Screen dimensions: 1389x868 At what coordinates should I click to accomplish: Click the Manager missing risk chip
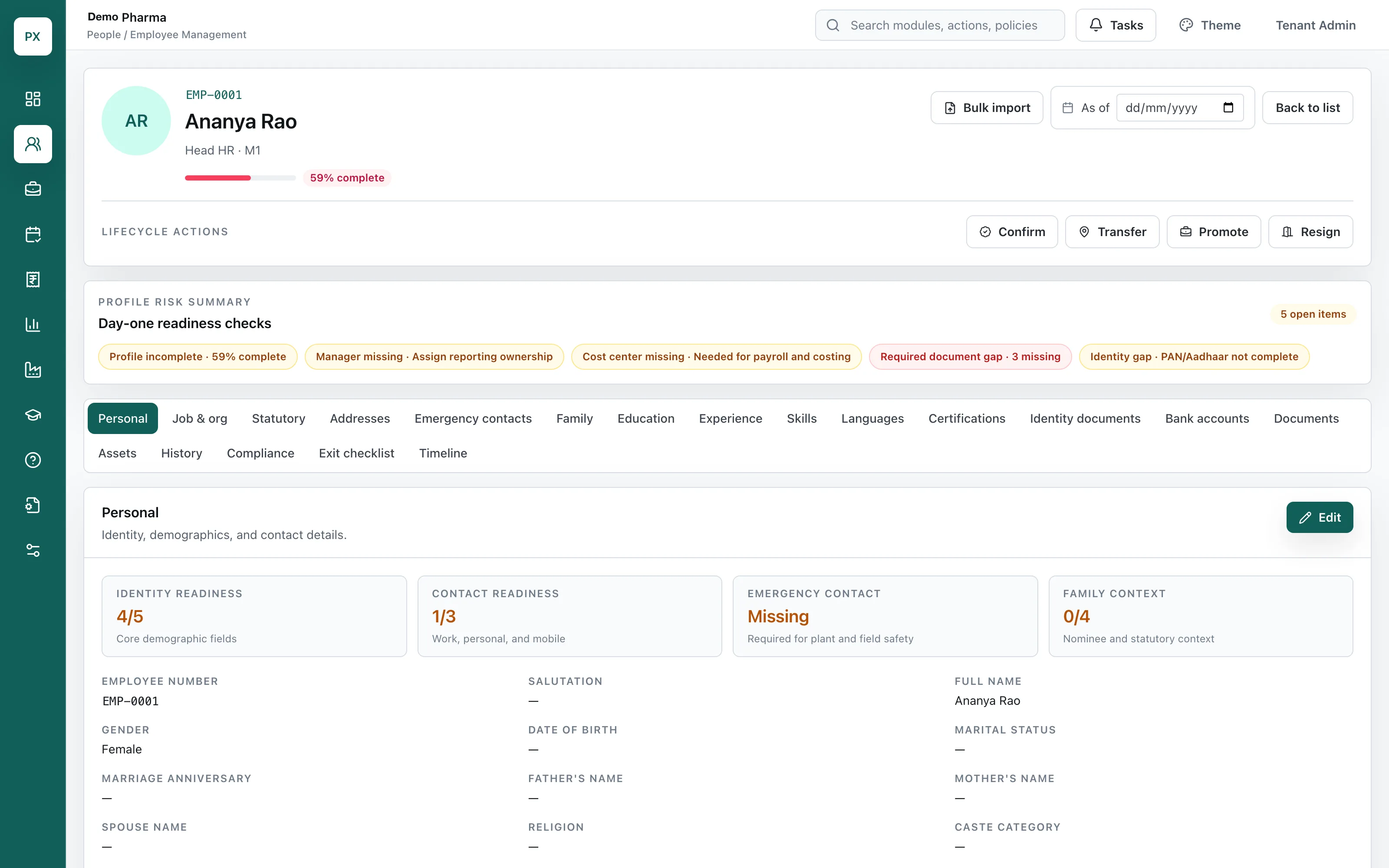434,356
